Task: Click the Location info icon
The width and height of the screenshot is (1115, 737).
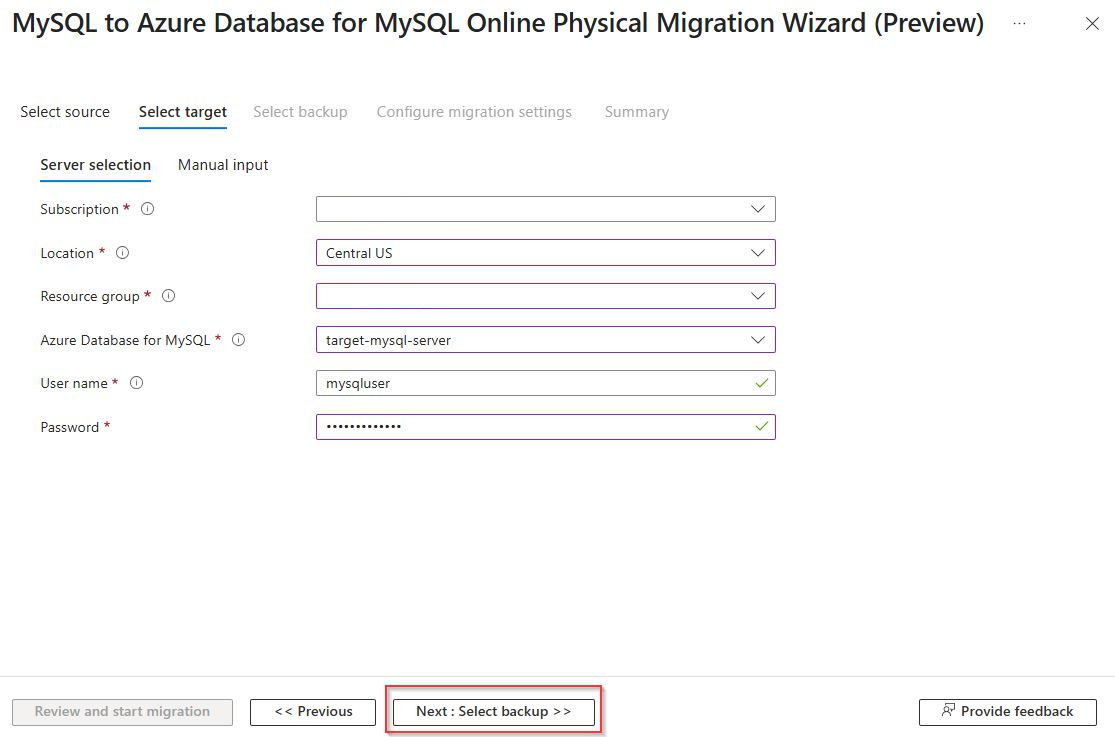Action: [x=122, y=253]
